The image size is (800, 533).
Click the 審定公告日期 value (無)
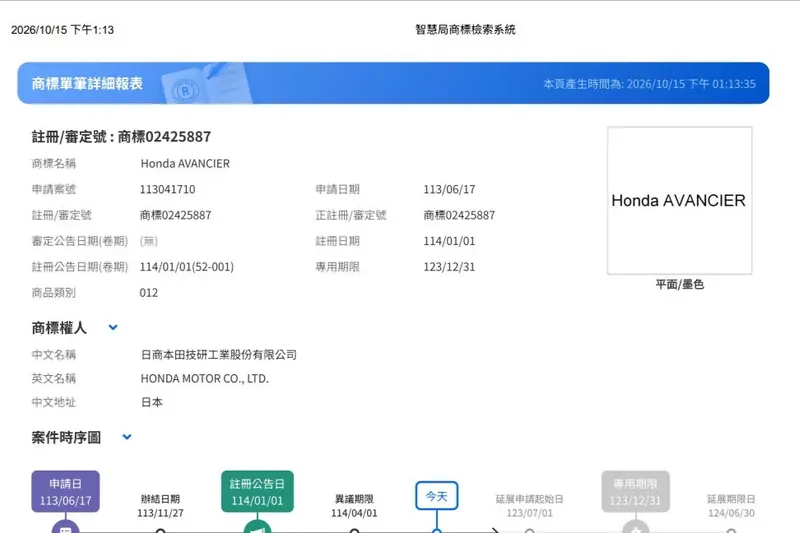pyautogui.click(x=149, y=241)
